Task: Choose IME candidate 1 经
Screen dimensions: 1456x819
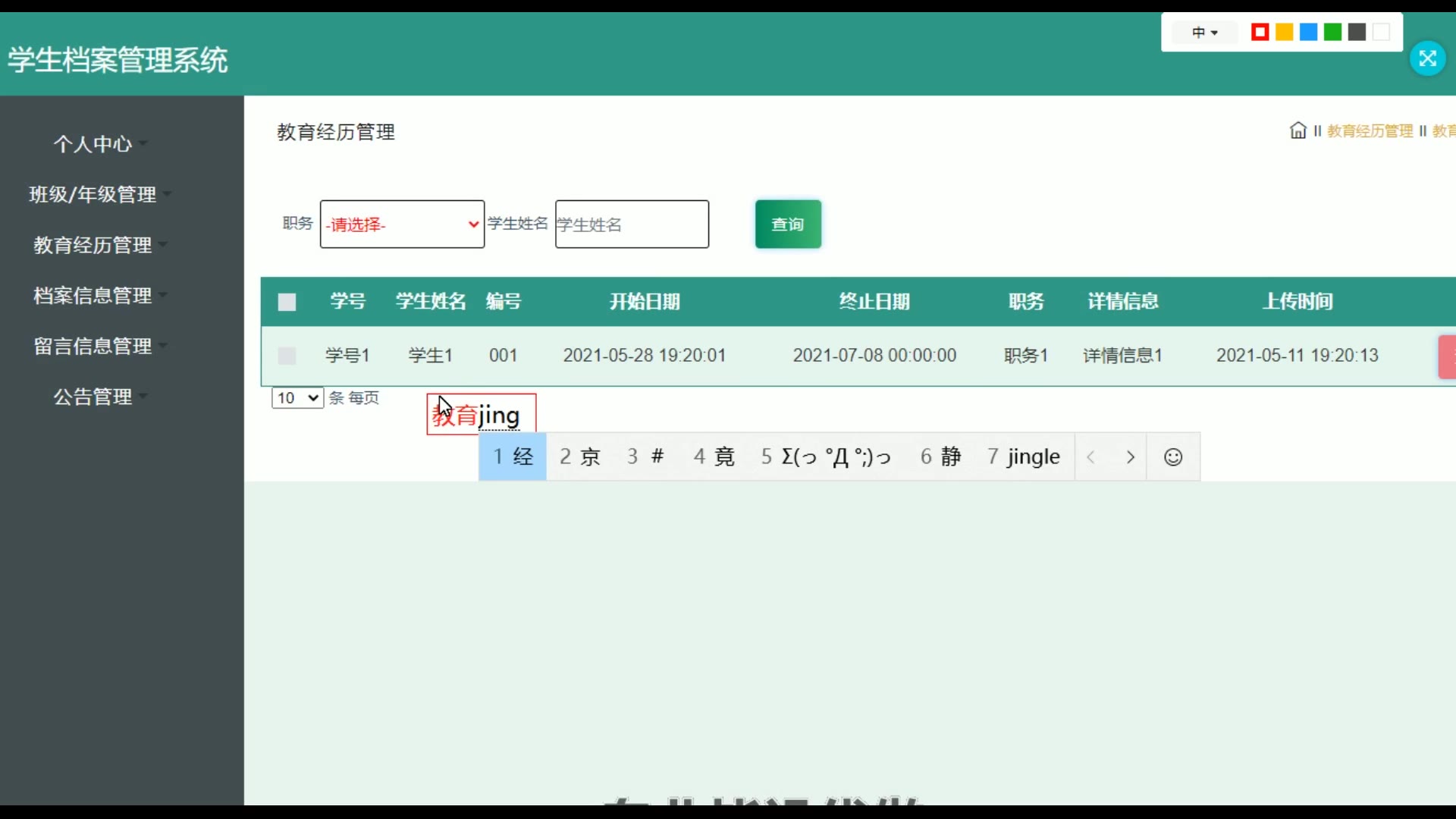Action: pos(513,457)
